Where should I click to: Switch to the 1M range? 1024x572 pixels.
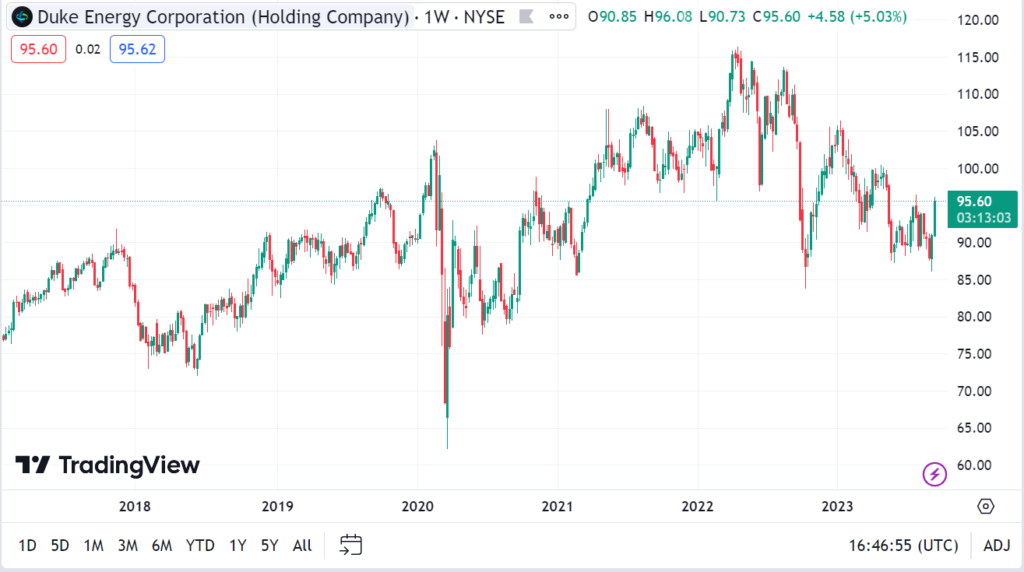point(93,545)
